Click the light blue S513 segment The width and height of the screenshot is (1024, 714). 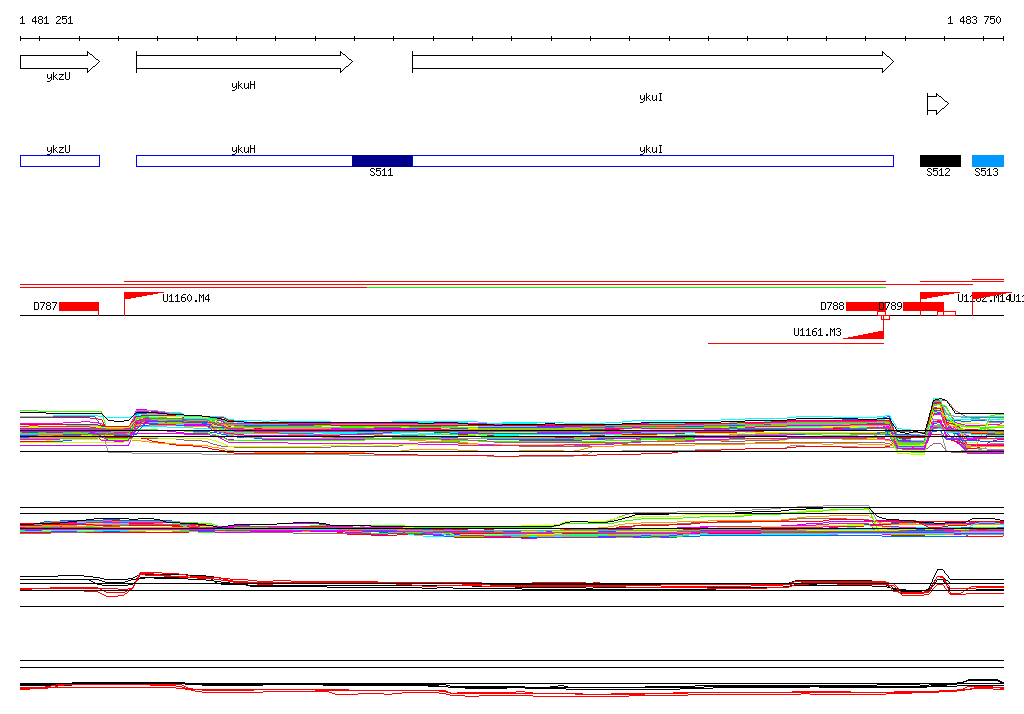(987, 161)
